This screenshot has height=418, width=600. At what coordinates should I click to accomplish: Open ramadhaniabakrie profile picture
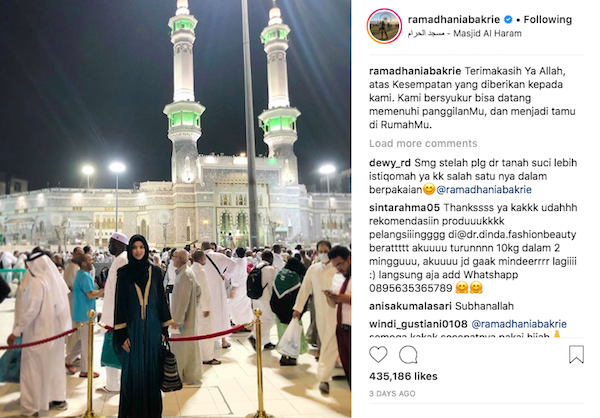[384, 26]
